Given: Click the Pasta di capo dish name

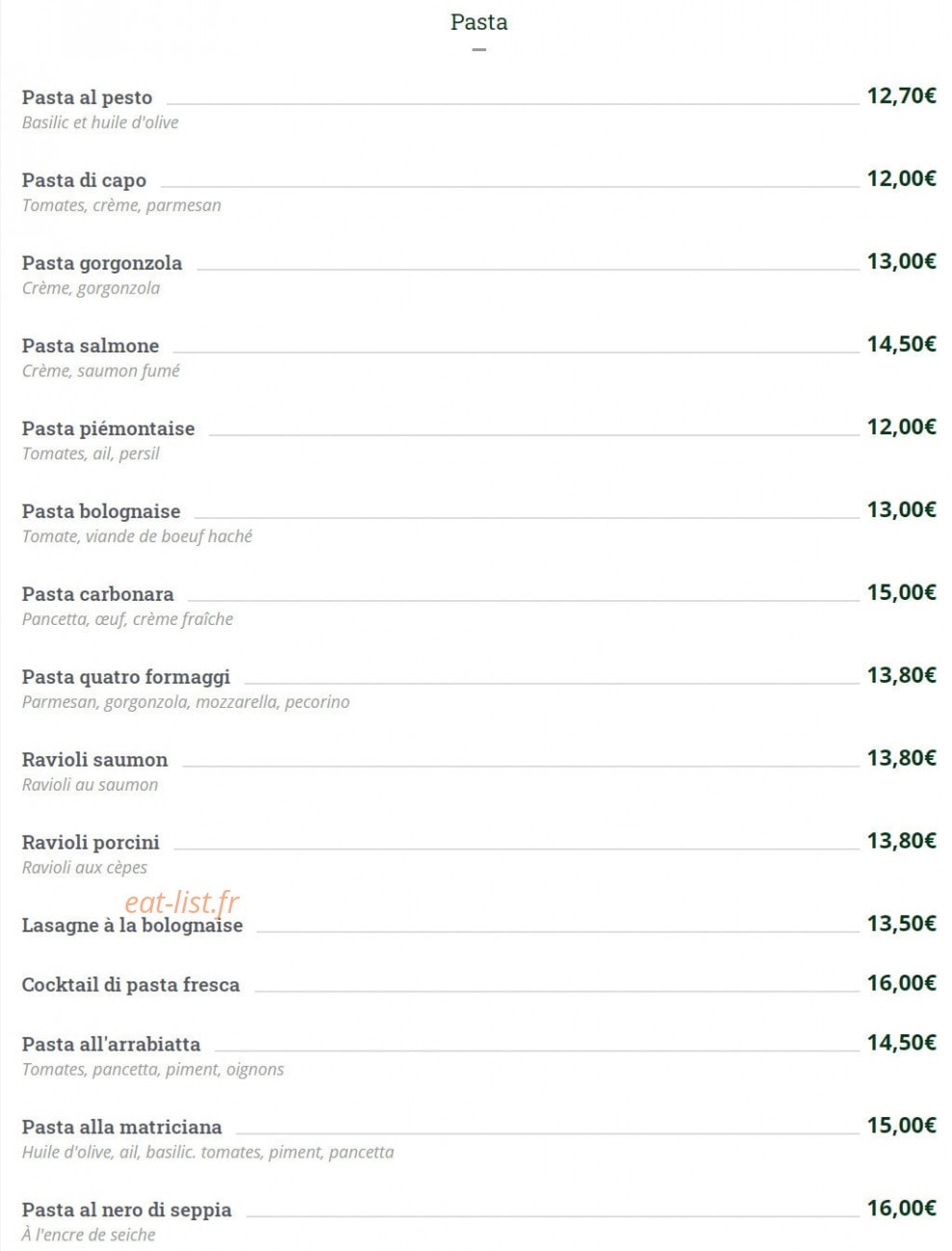Looking at the screenshot, I should point(84,180).
